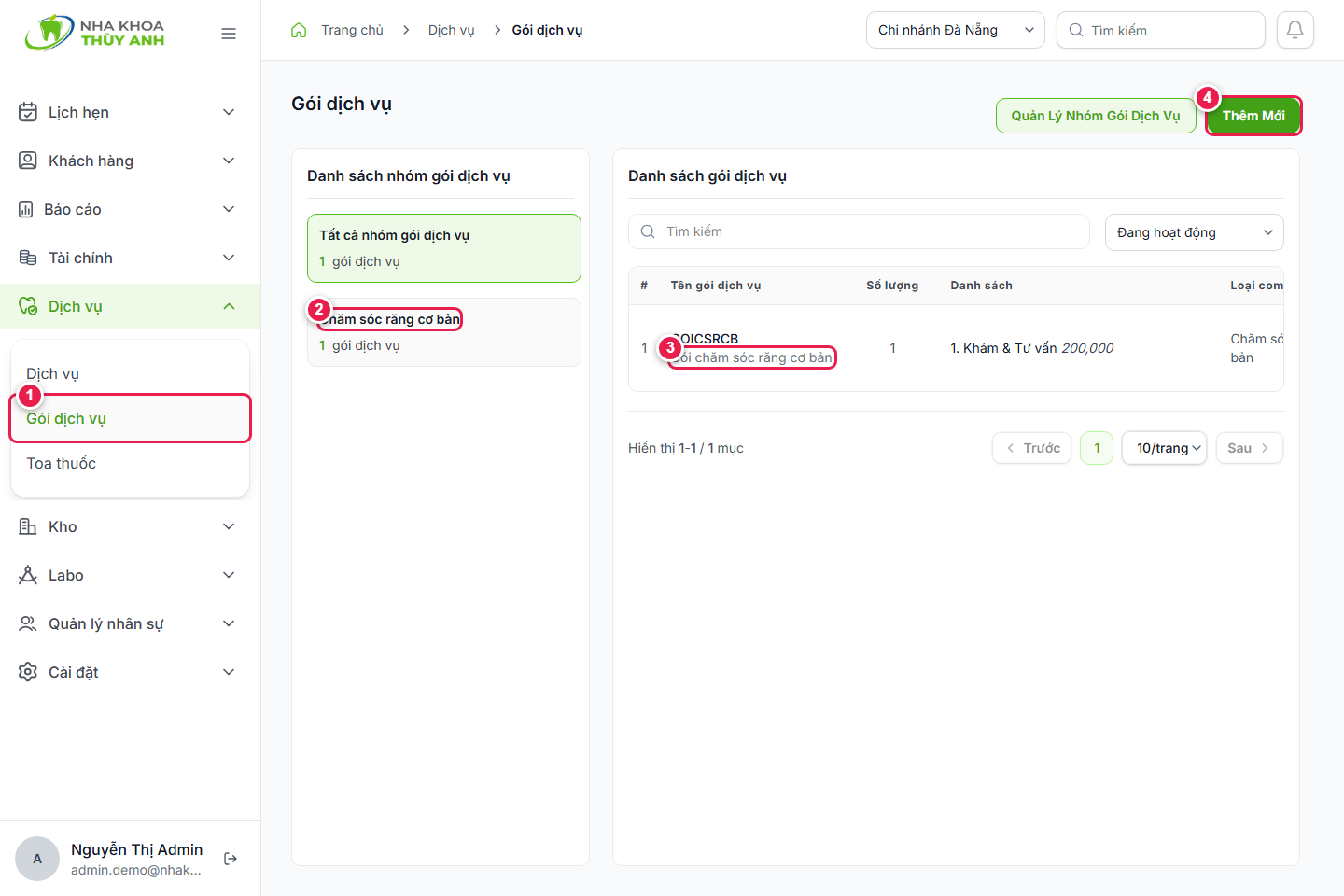
Task: Click the Nha Khoa Thùy Anh logo
Action: [95, 33]
